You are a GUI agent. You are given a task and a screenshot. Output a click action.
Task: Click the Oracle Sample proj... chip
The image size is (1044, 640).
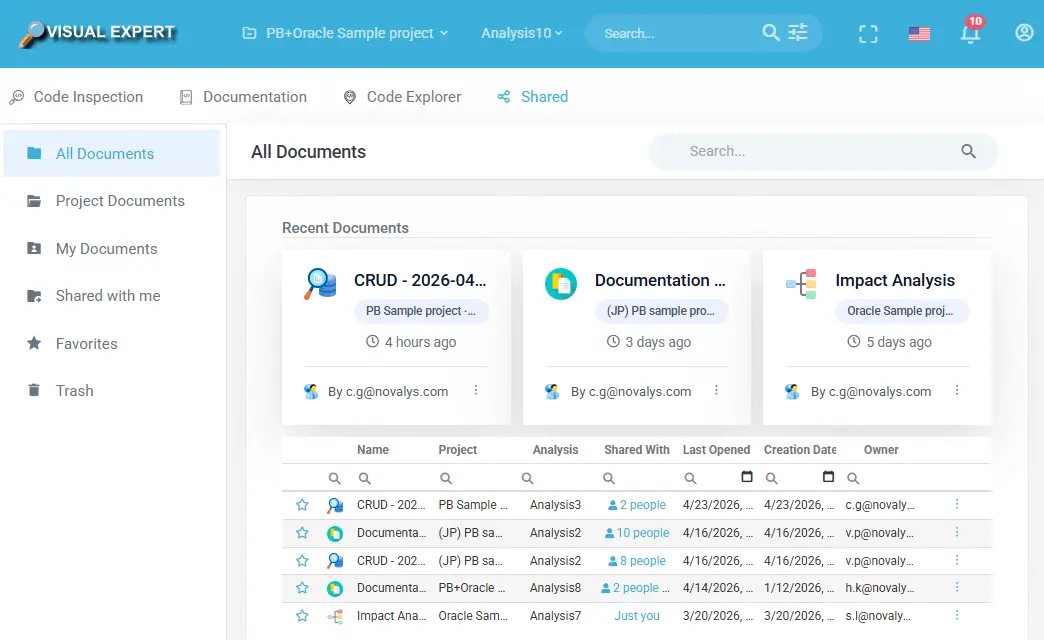click(x=902, y=311)
